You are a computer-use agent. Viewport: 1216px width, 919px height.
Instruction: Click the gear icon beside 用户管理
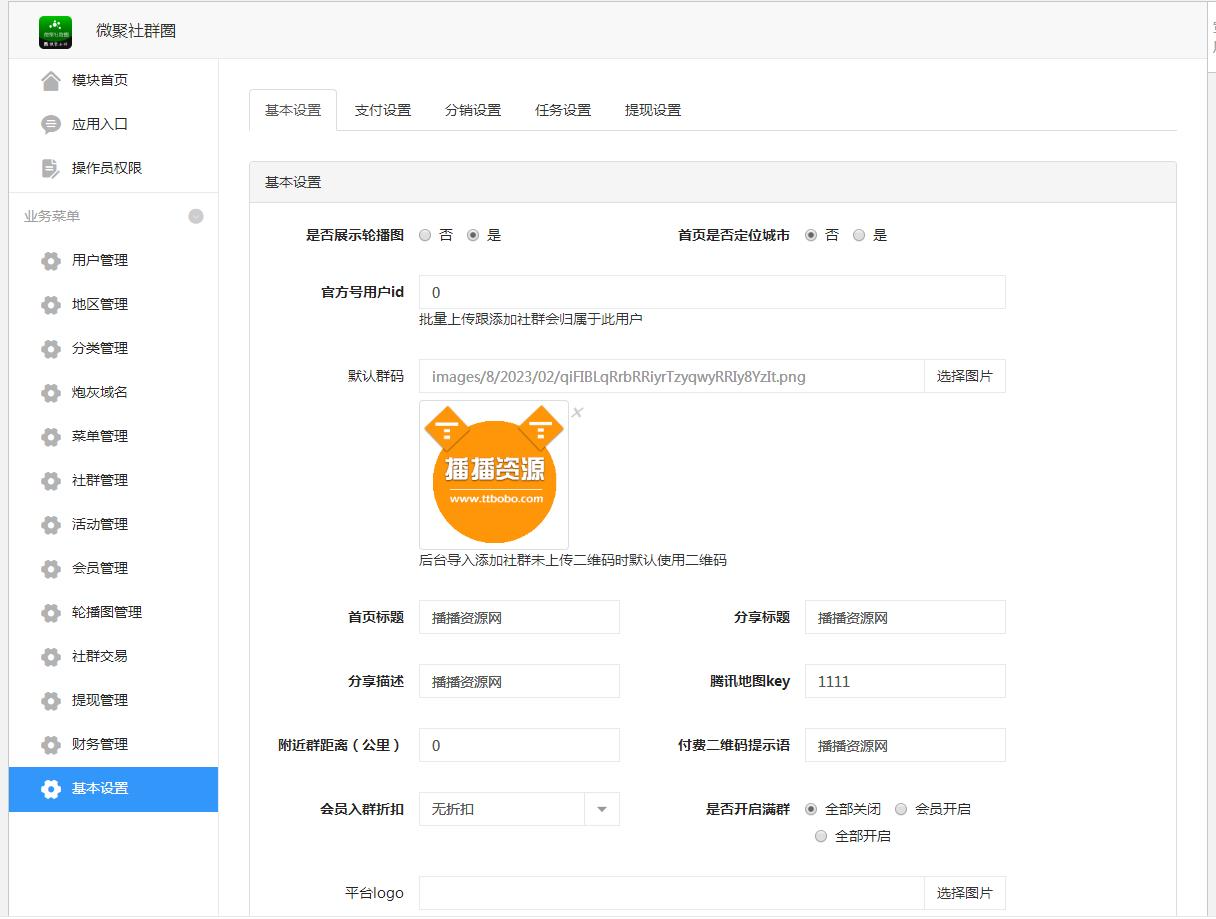coord(51,260)
